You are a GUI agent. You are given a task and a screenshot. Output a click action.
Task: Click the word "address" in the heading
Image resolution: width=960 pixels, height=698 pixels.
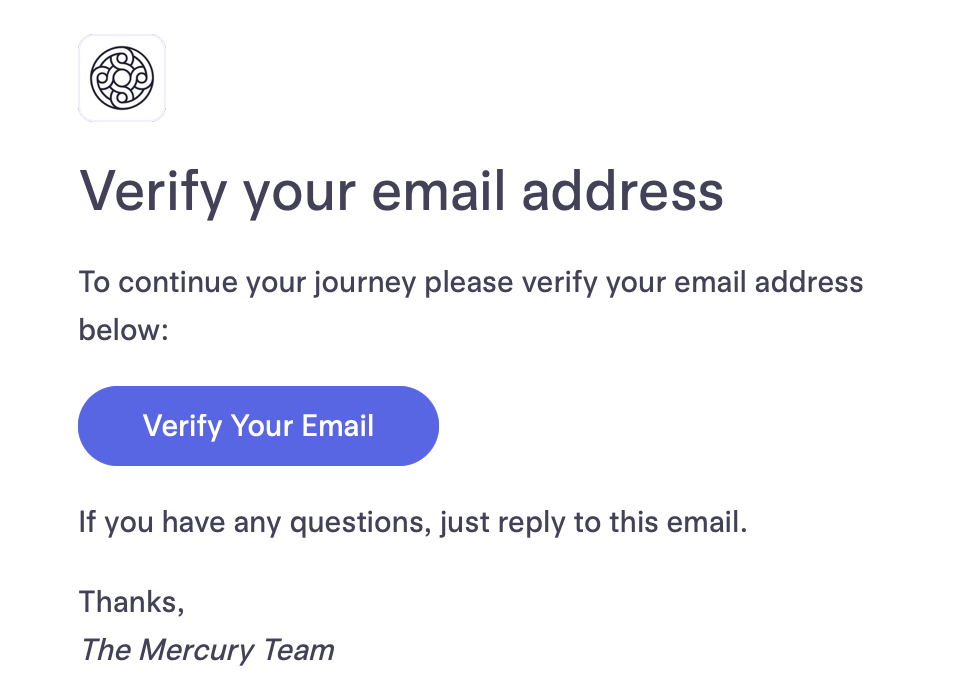pyautogui.click(x=623, y=192)
